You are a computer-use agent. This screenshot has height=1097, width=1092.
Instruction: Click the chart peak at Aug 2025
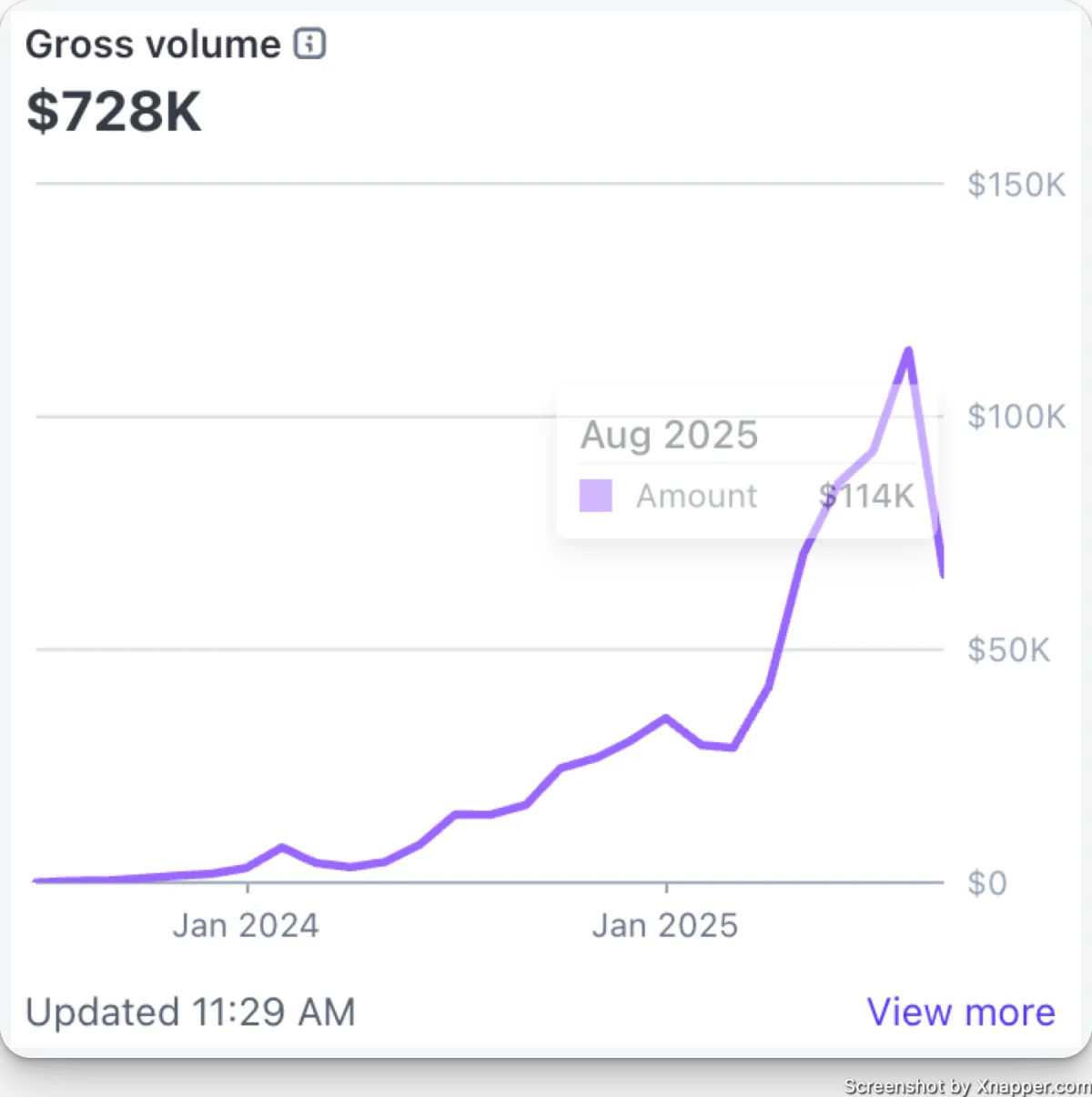point(907,350)
